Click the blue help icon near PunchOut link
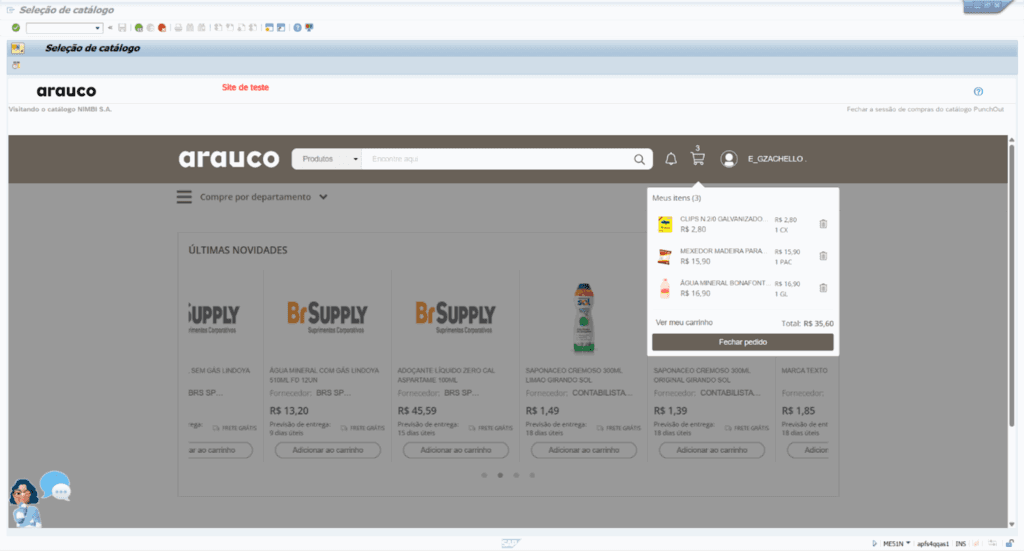Screen dimensions: 1024x551 pyautogui.click(x=978, y=91)
